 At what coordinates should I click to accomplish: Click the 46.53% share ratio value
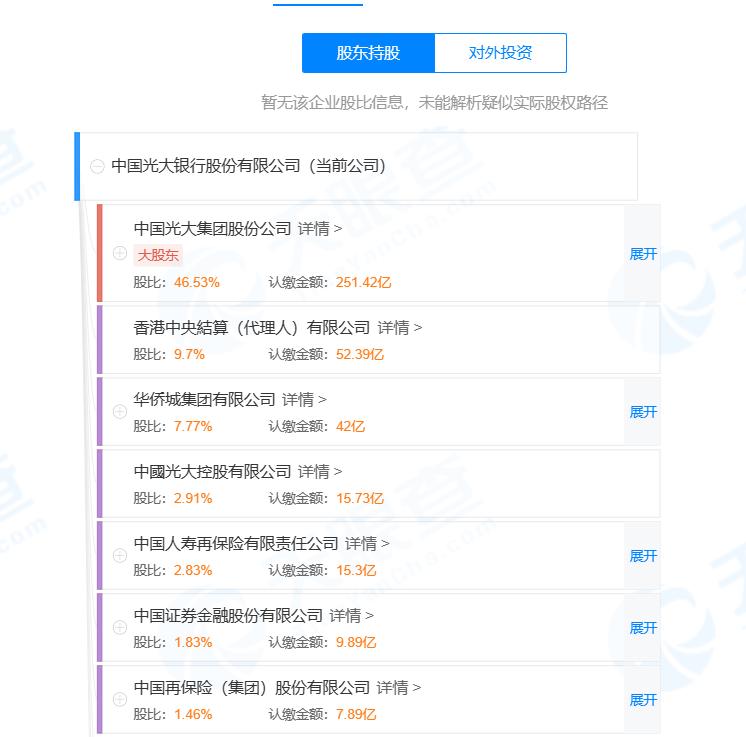click(196, 282)
